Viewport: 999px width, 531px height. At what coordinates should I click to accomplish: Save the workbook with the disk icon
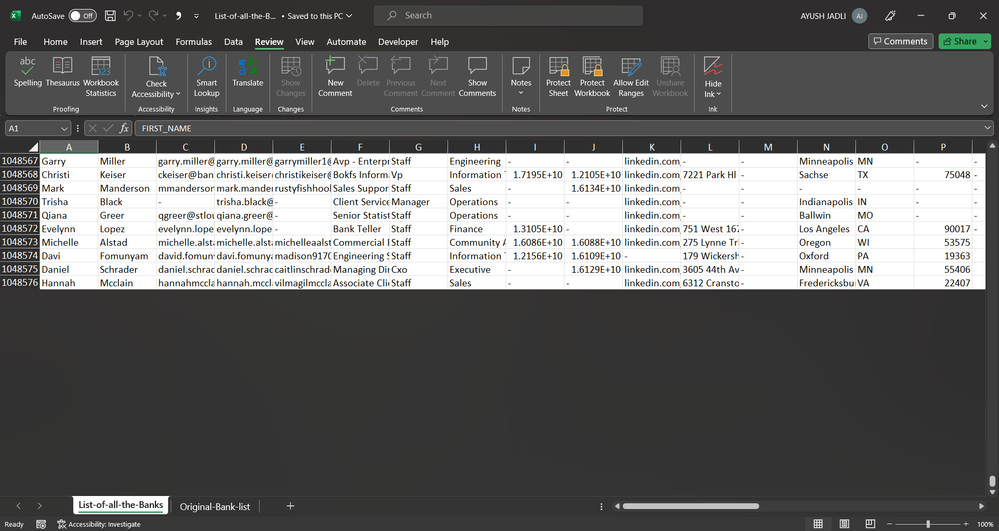[x=110, y=16]
